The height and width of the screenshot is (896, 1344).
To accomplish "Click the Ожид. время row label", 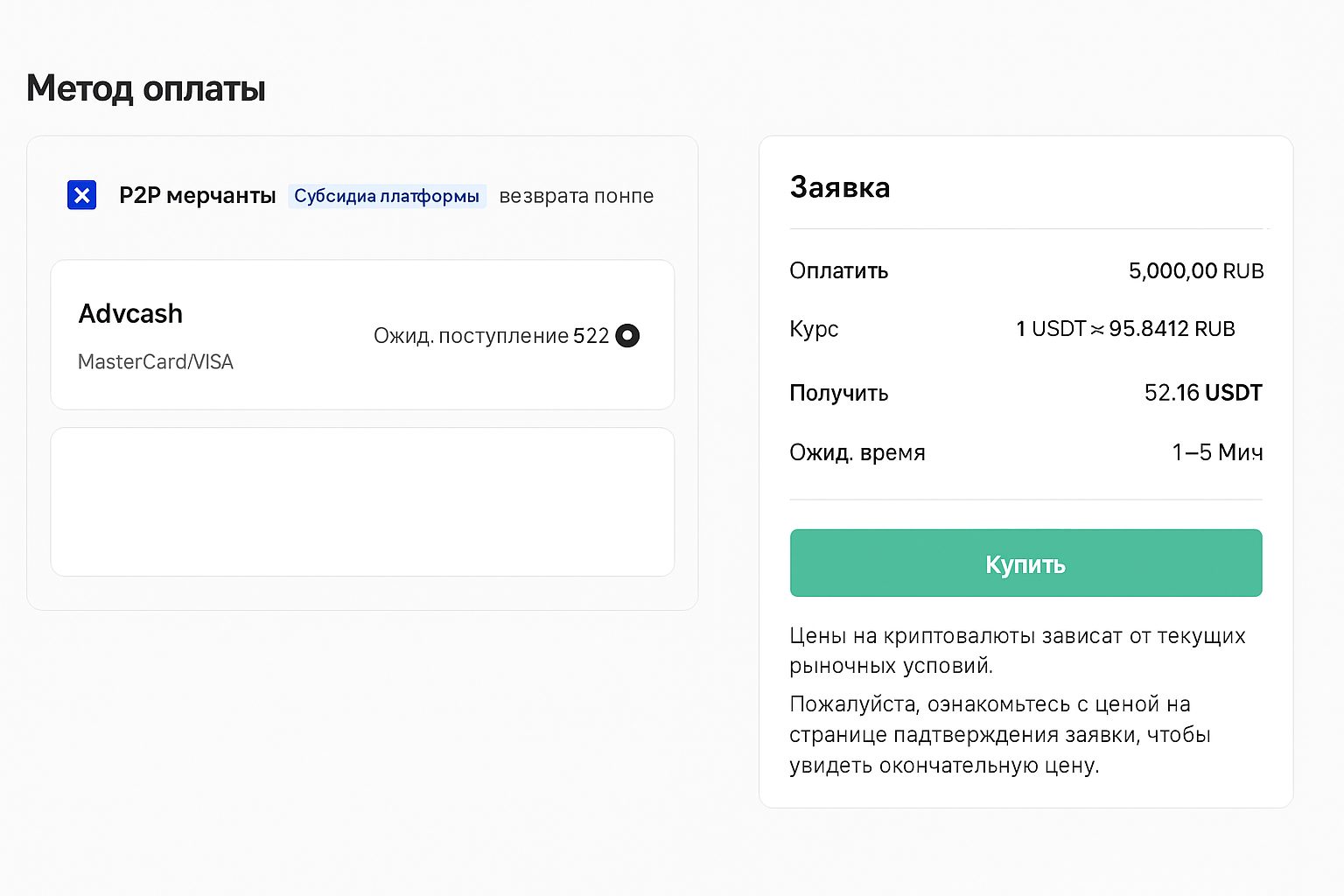I will [857, 452].
